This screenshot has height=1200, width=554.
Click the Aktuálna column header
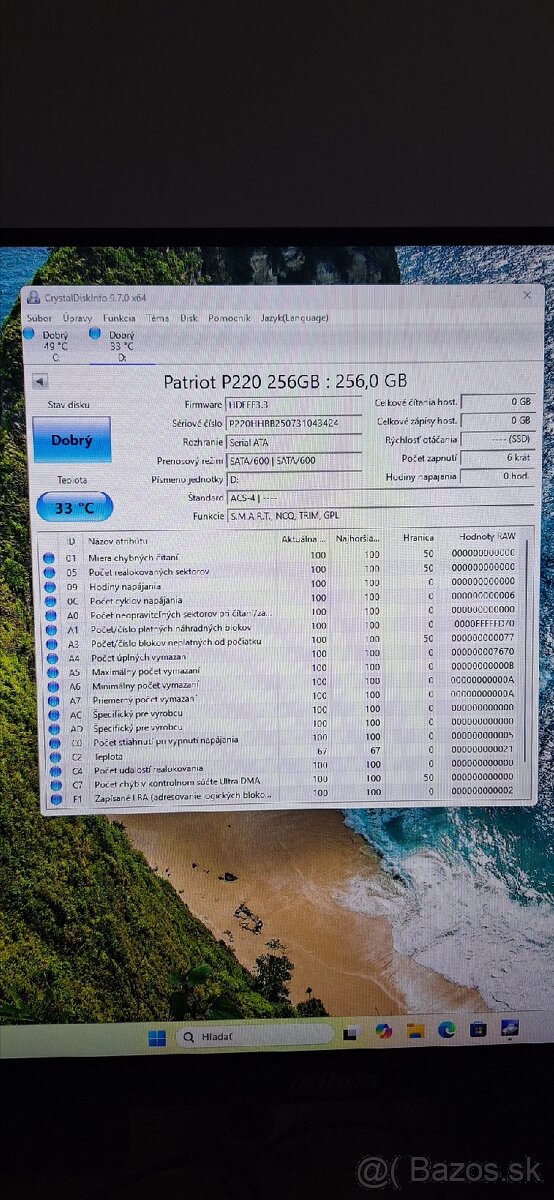click(303, 539)
